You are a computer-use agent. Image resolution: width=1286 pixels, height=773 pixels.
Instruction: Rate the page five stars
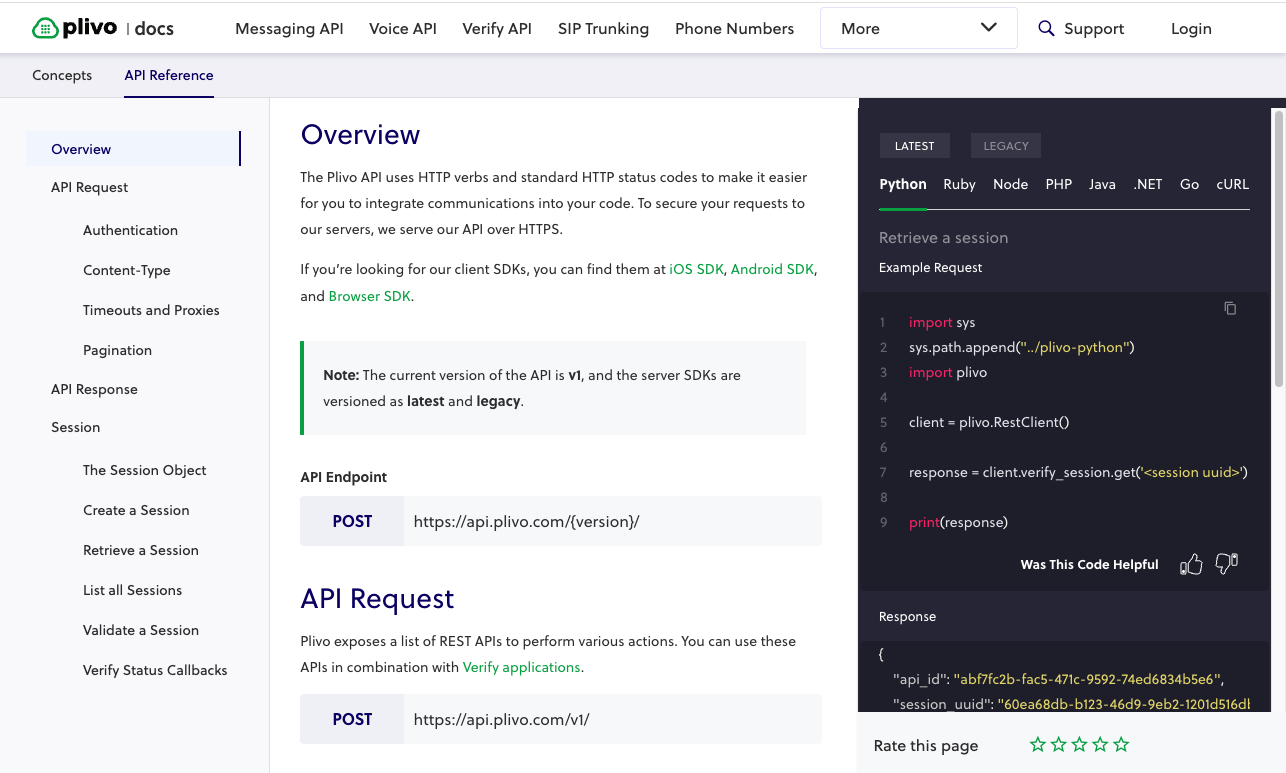pyautogui.click(x=1121, y=745)
